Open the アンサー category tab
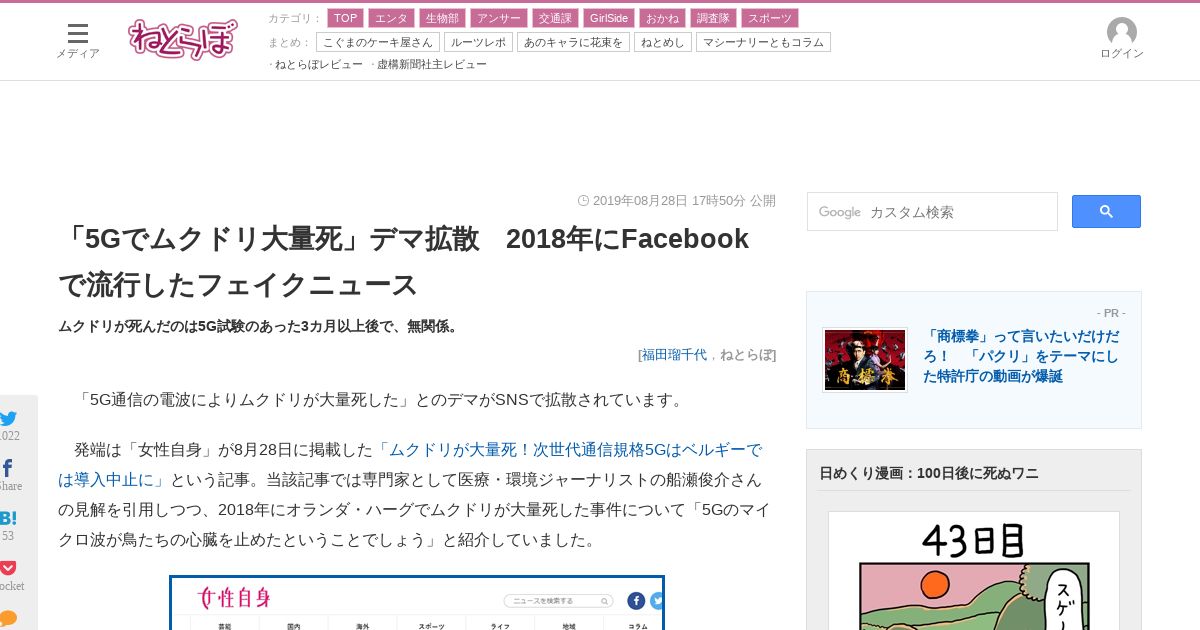1200x630 pixels. 498,18
